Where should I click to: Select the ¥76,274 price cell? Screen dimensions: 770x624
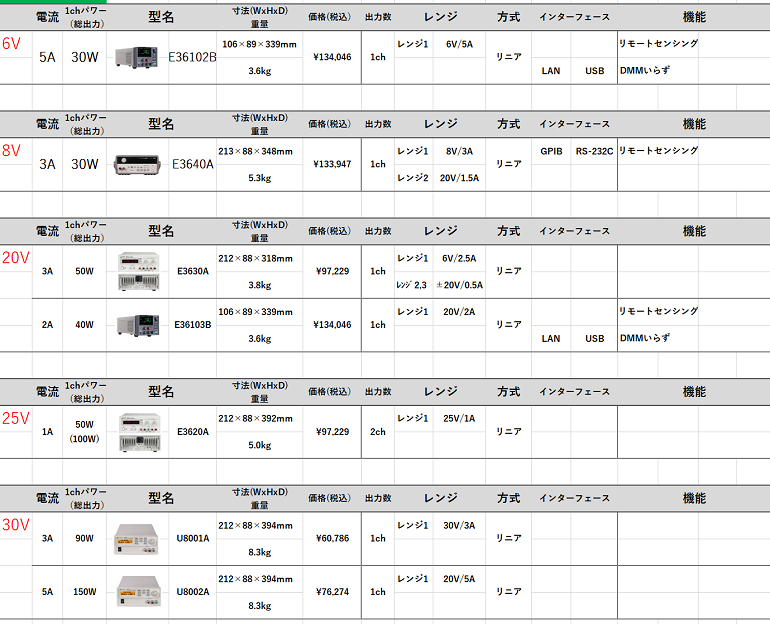coord(332,591)
